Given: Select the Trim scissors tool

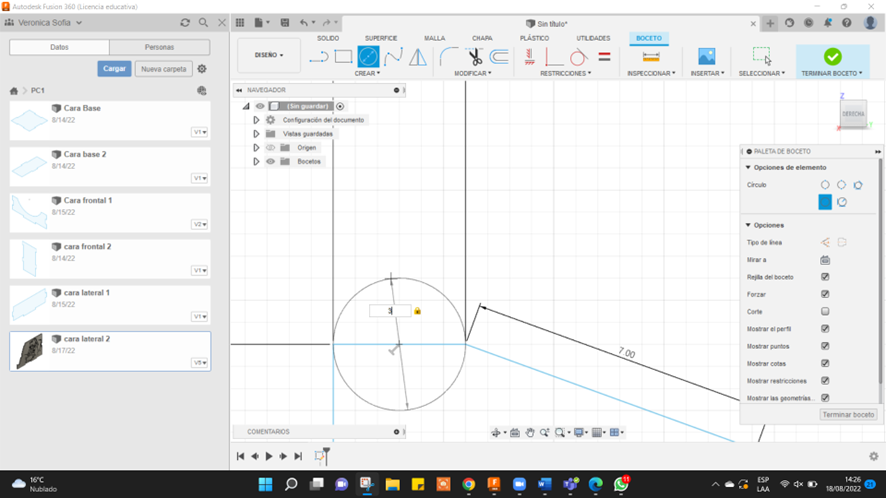Looking at the screenshot, I should [474, 57].
